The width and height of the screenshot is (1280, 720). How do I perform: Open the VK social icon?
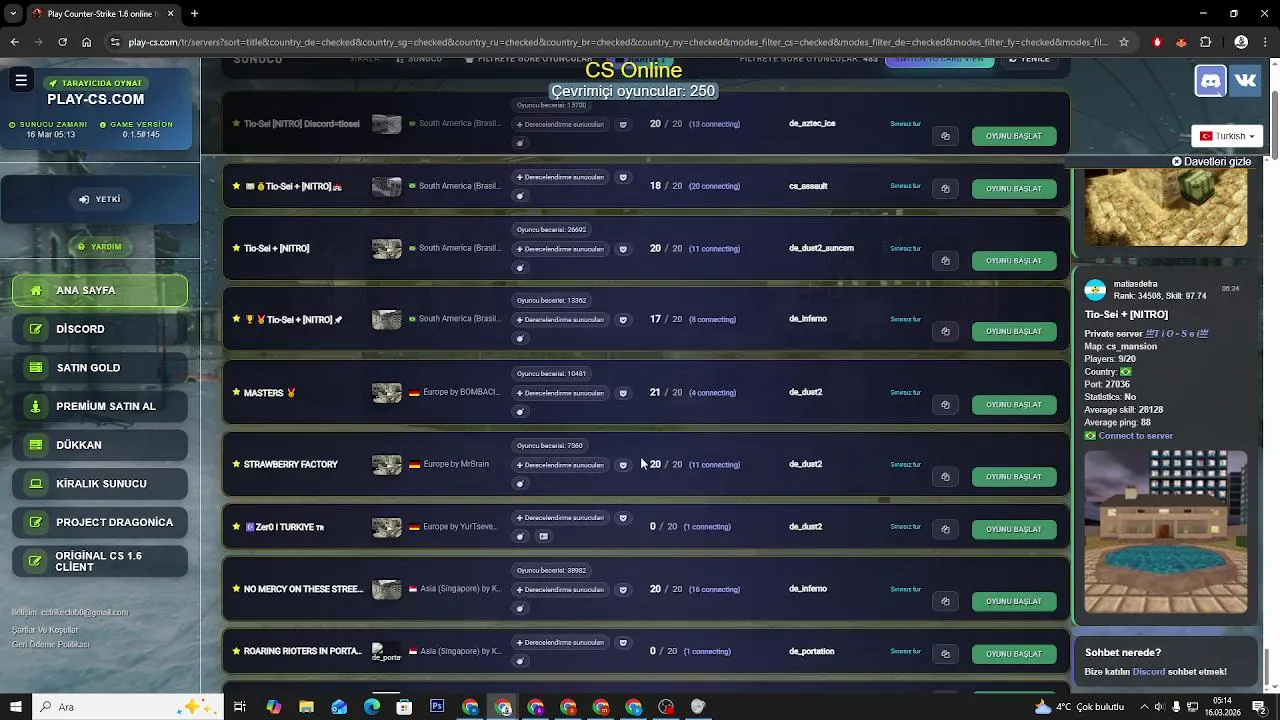pos(1246,80)
